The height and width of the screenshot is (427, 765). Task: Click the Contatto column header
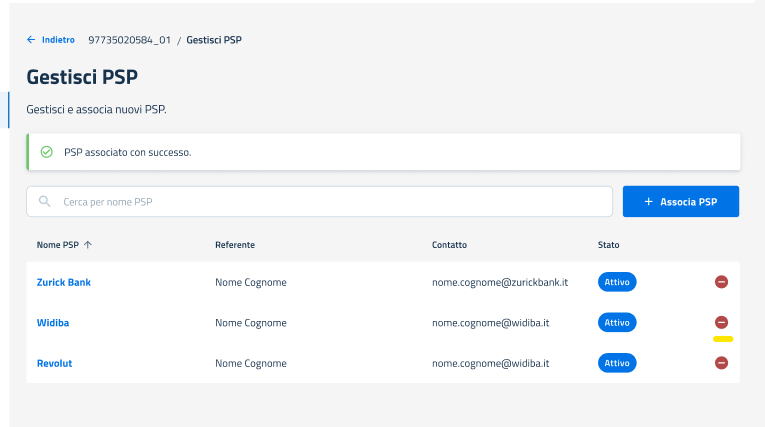click(x=449, y=244)
